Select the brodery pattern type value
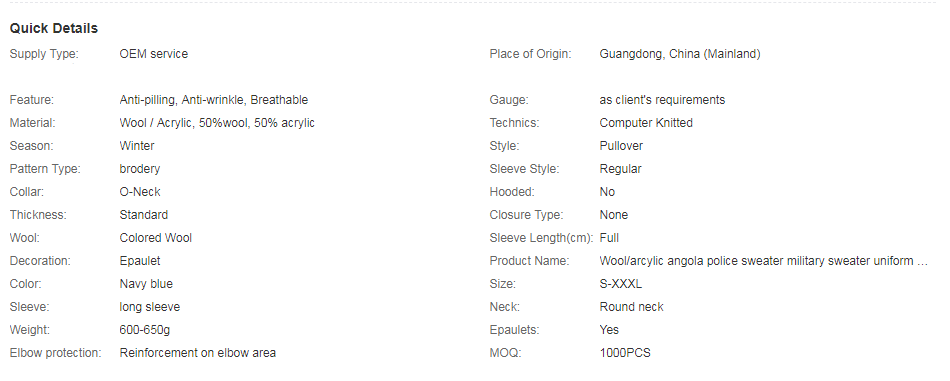 (x=139, y=169)
